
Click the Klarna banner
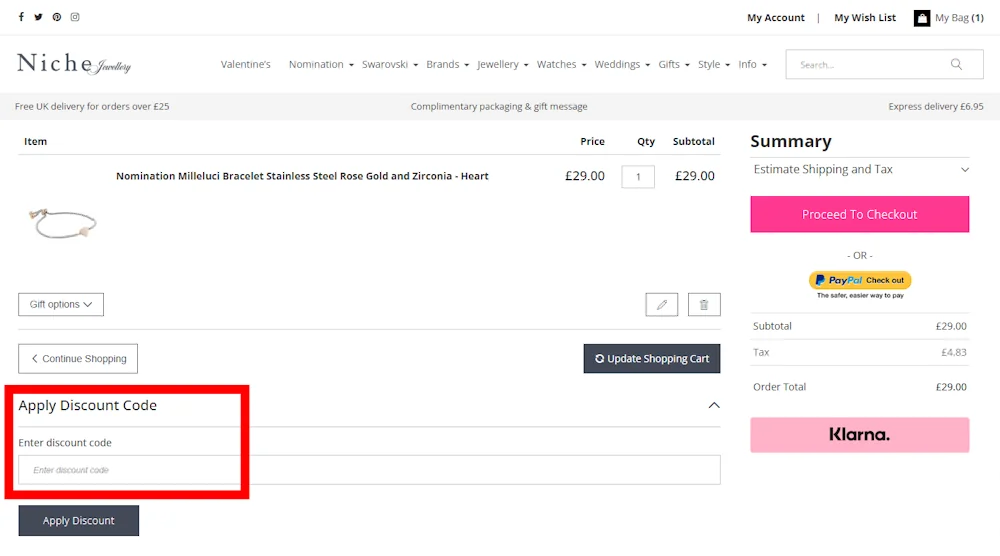(860, 435)
